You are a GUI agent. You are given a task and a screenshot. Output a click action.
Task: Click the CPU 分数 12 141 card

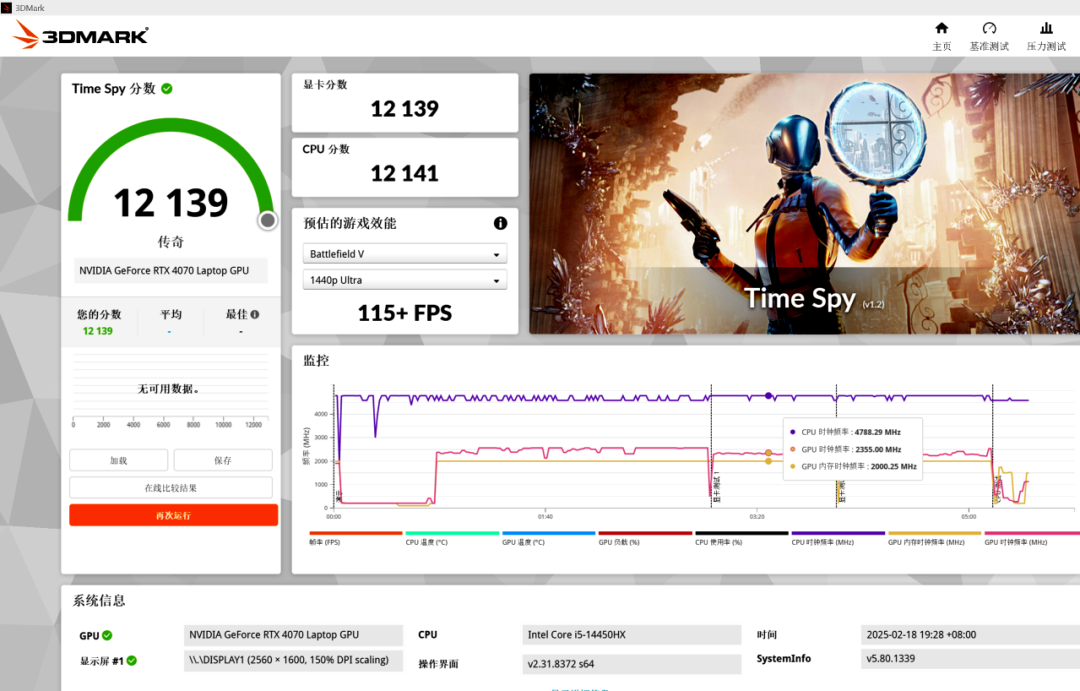point(405,167)
